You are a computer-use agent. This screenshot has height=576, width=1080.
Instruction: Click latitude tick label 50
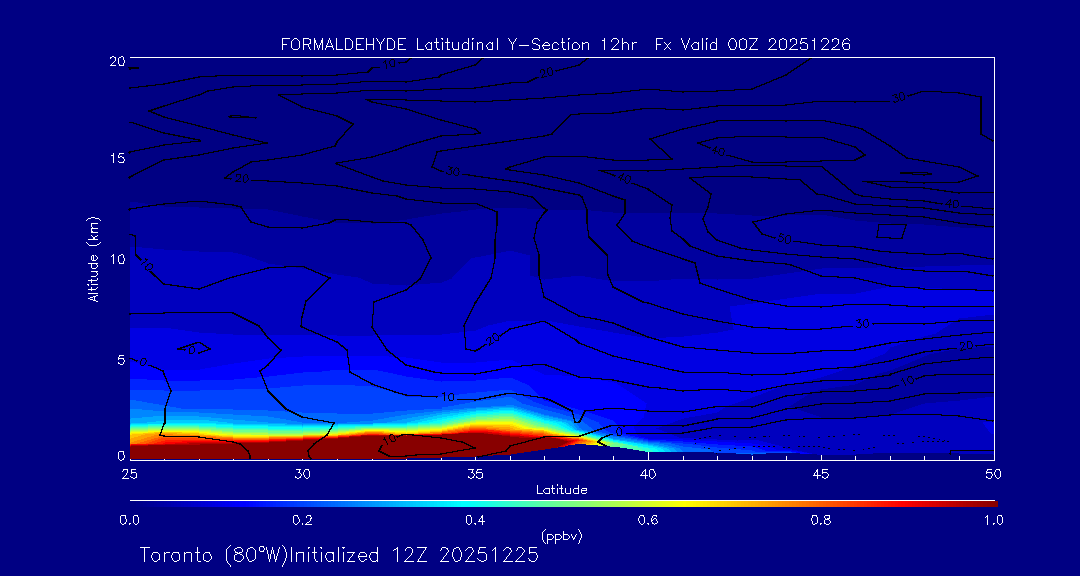(x=993, y=472)
